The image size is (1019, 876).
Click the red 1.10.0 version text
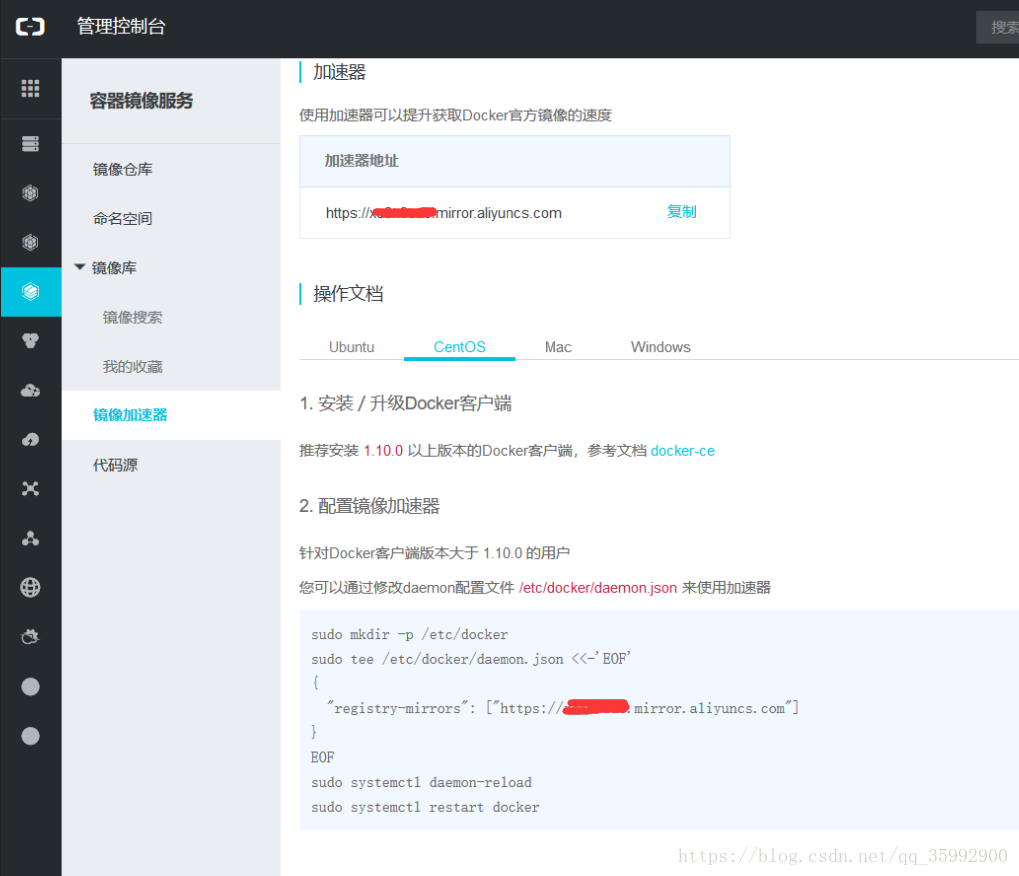point(383,450)
